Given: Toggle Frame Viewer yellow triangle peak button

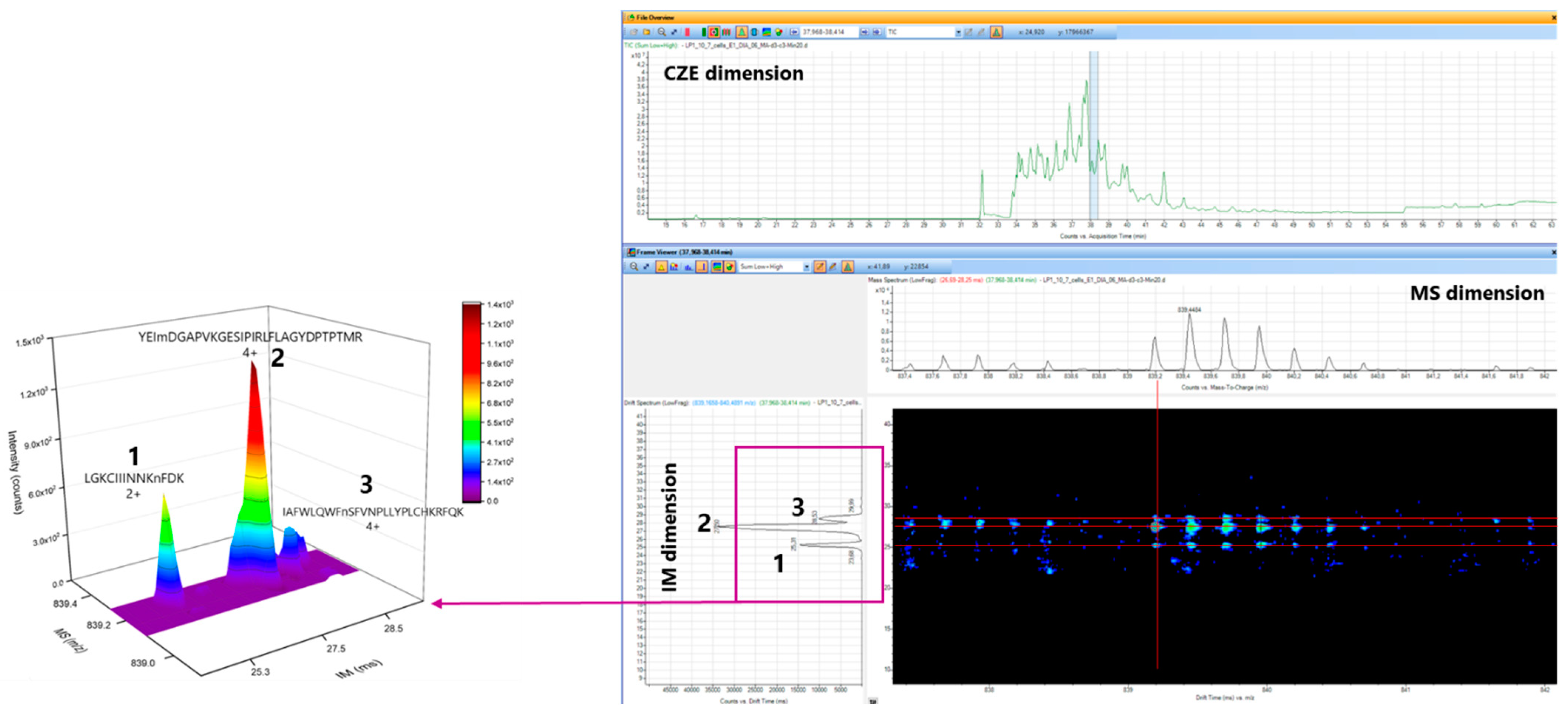Looking at the screenshot, I should (661, 267).
